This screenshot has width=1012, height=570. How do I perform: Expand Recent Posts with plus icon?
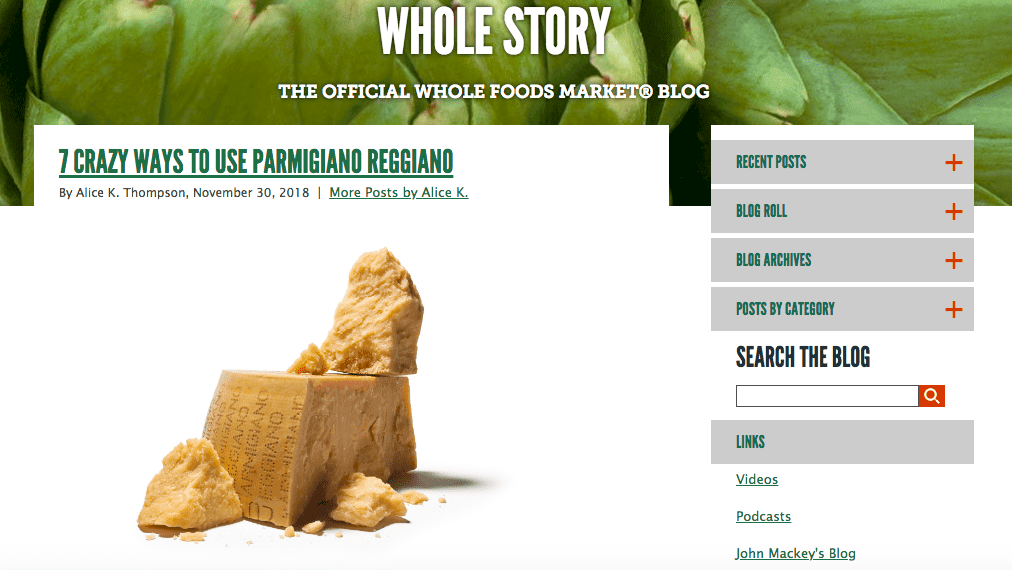(953, 162)
